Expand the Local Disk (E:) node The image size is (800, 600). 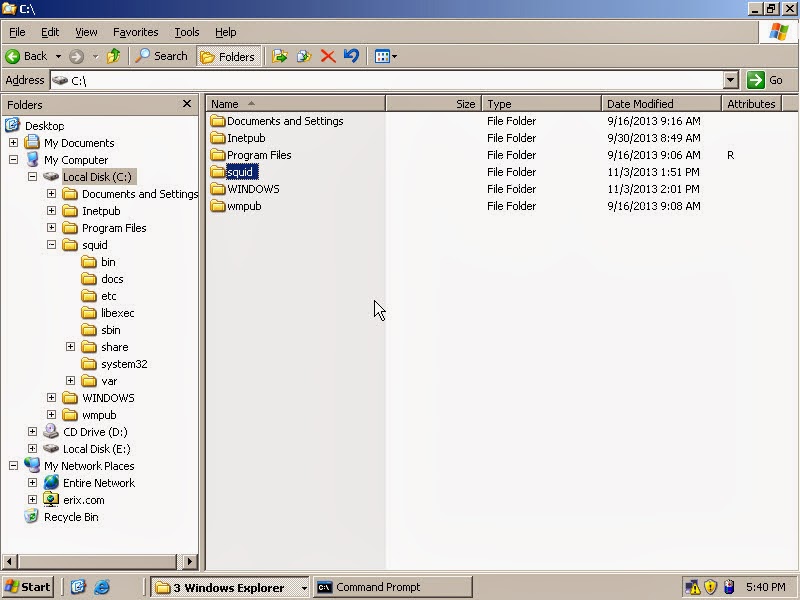(x=32, y=448)
